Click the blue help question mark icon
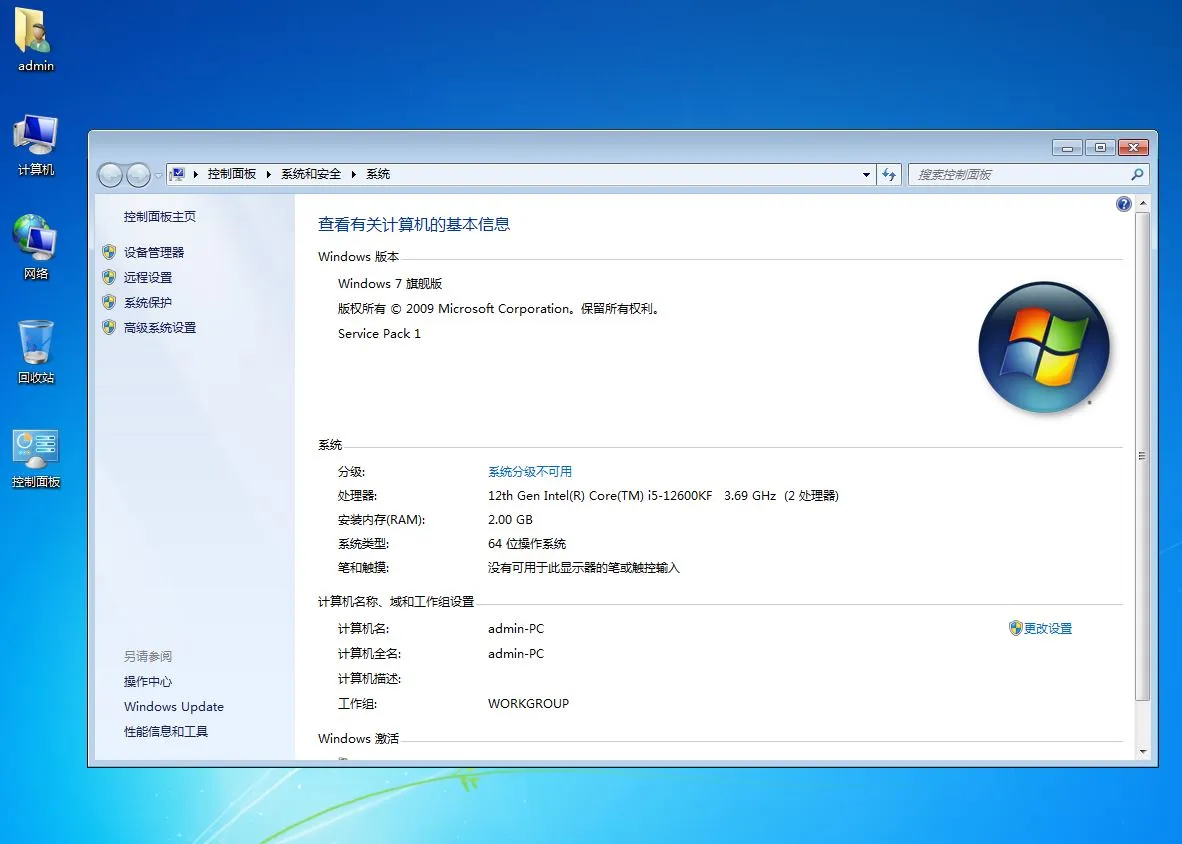The height and width of the screenshot is (844, 1182). 1123,204
